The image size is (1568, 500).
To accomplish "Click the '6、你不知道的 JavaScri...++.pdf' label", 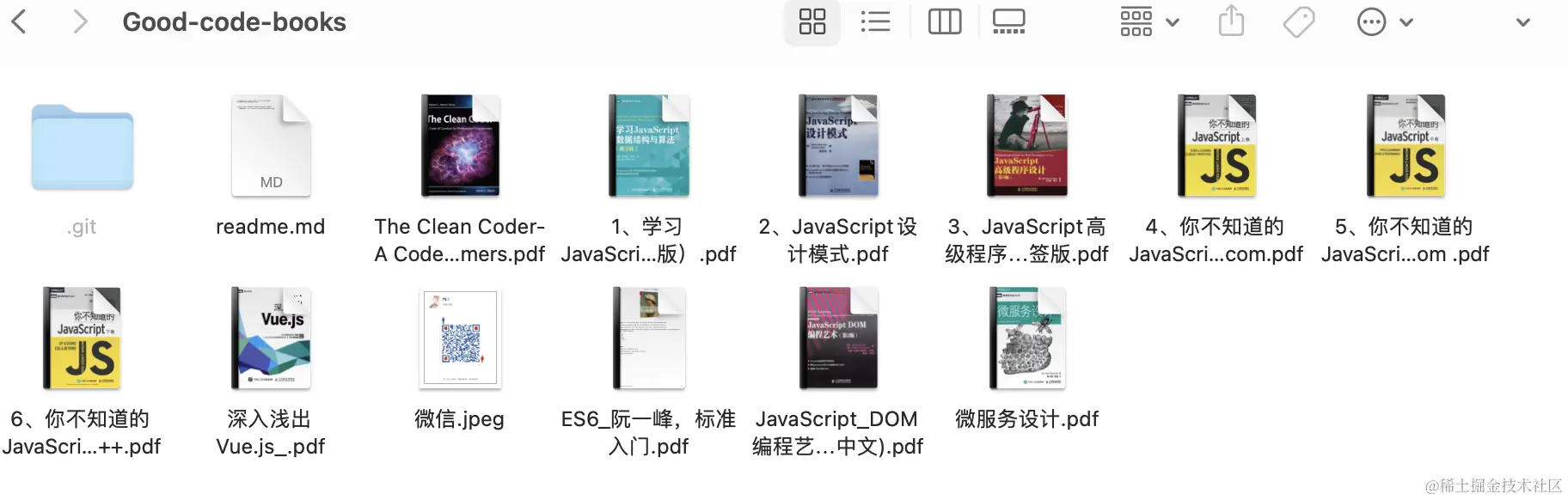I will pos(82,433).
